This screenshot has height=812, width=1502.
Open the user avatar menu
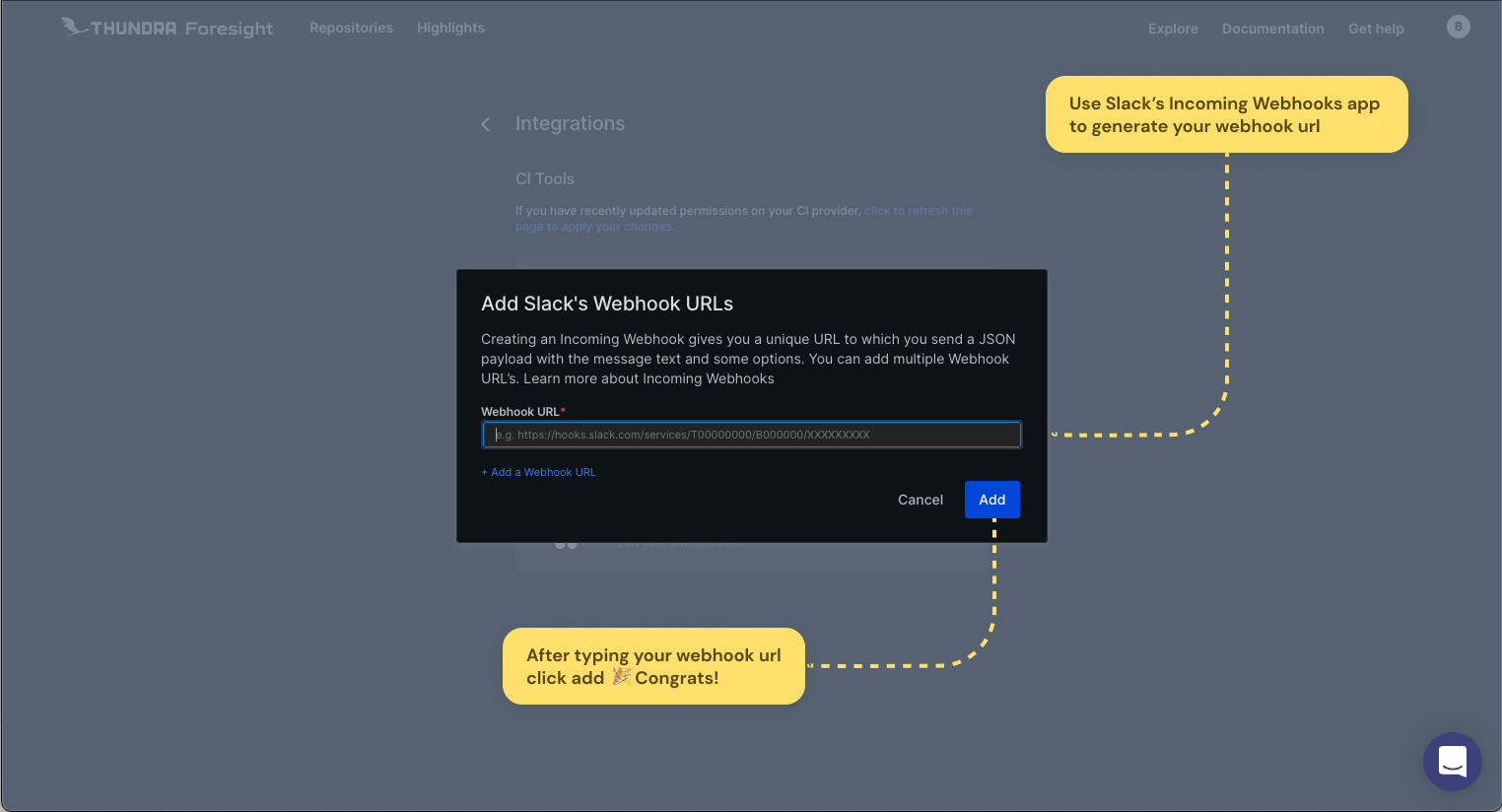coord(1459,27)
